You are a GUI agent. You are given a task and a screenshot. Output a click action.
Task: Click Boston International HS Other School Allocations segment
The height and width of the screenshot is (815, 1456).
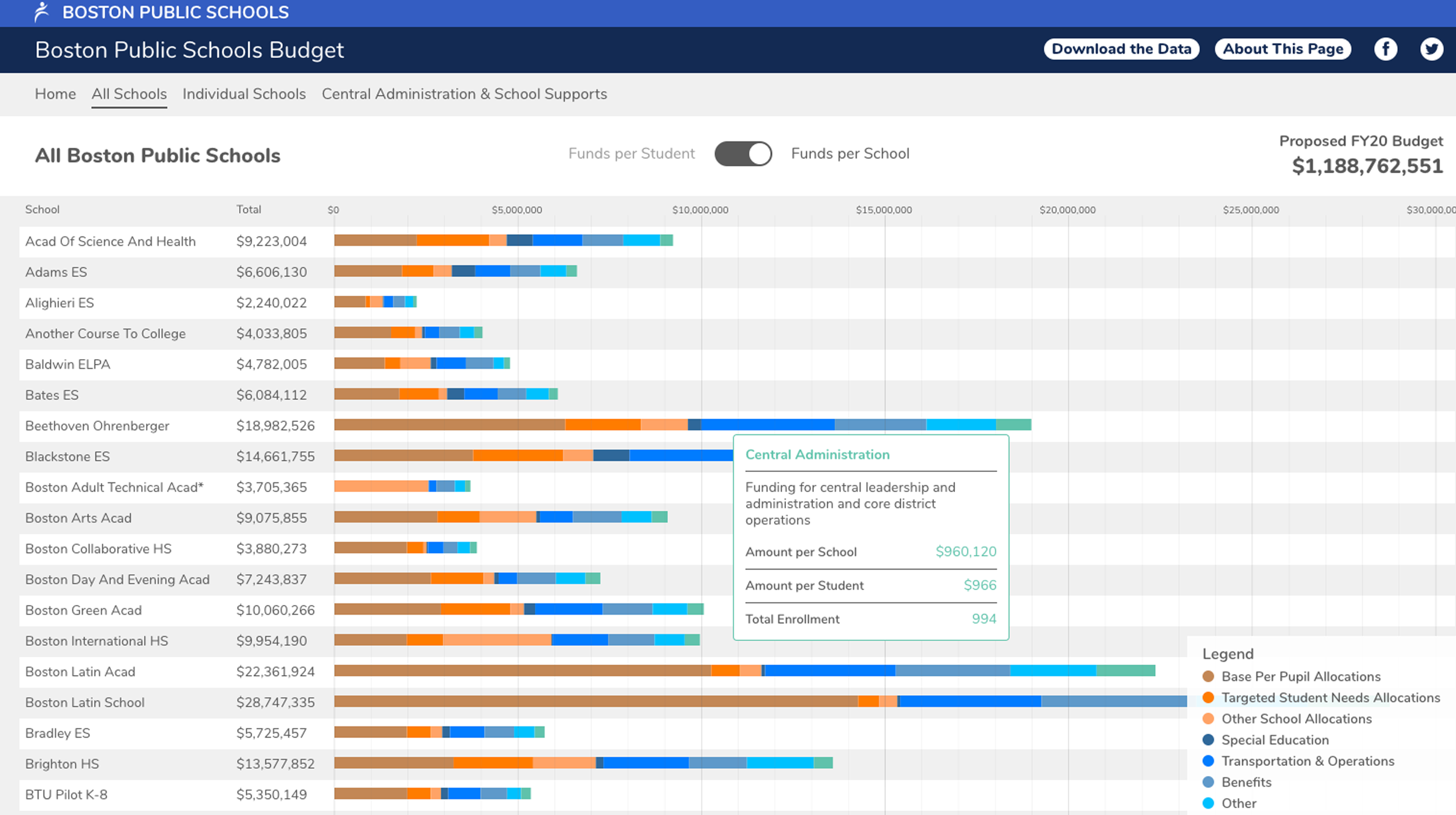tap(497, 640)
